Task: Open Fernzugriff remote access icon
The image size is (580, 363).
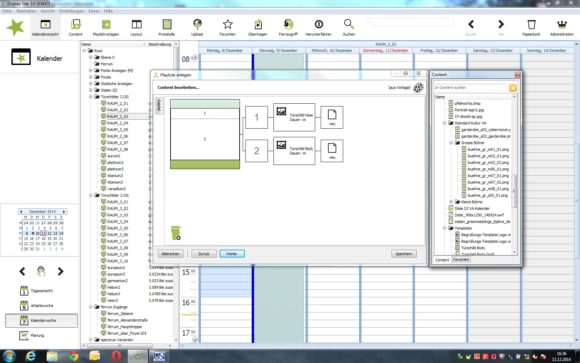Action: coord(288,27)
